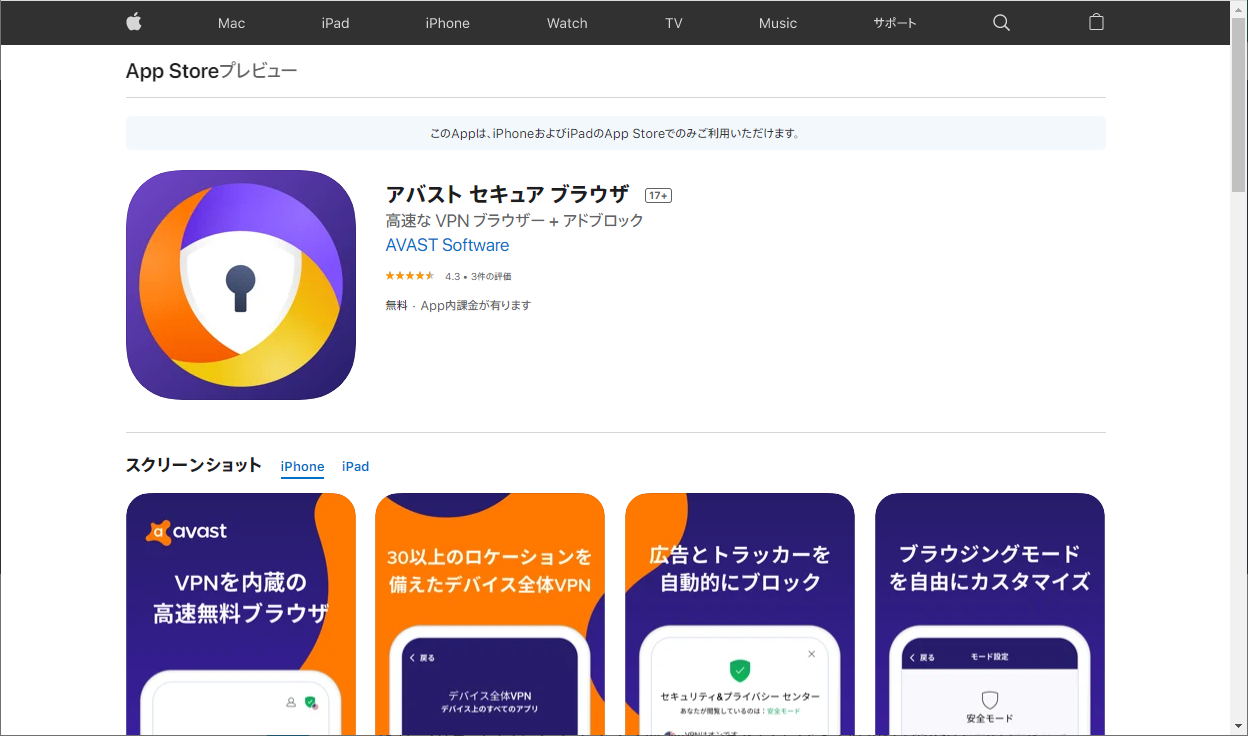This screenshot has width=1248, height=736.
Task: Click the Apple logo in the navigation bar
Action: click(133, 22)
